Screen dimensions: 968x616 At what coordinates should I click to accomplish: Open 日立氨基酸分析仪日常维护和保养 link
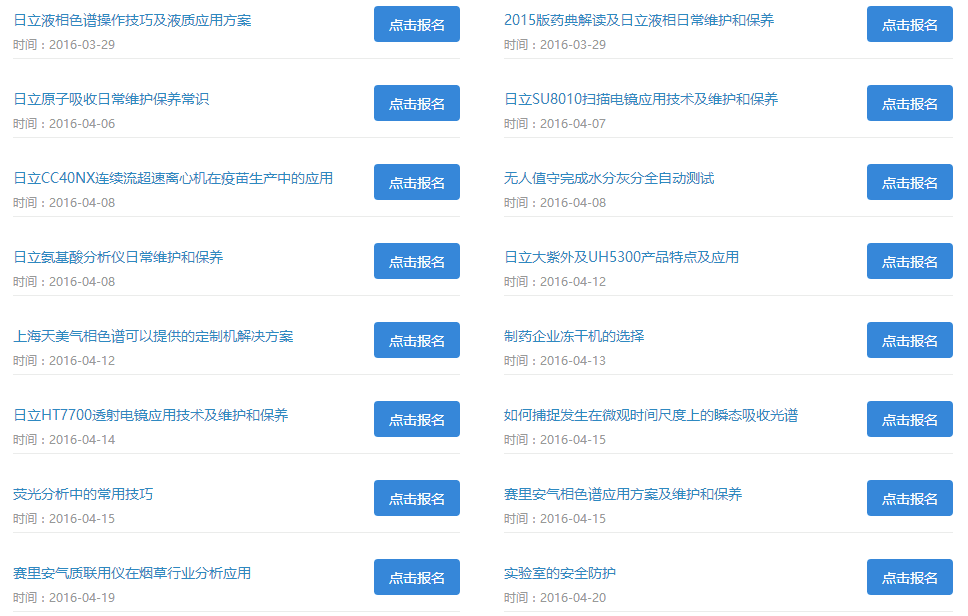[x=118, y=257]
